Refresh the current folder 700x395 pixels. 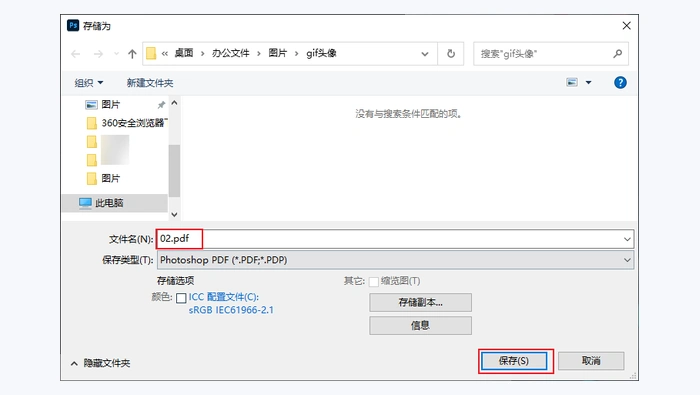click(x=451, y=54)
